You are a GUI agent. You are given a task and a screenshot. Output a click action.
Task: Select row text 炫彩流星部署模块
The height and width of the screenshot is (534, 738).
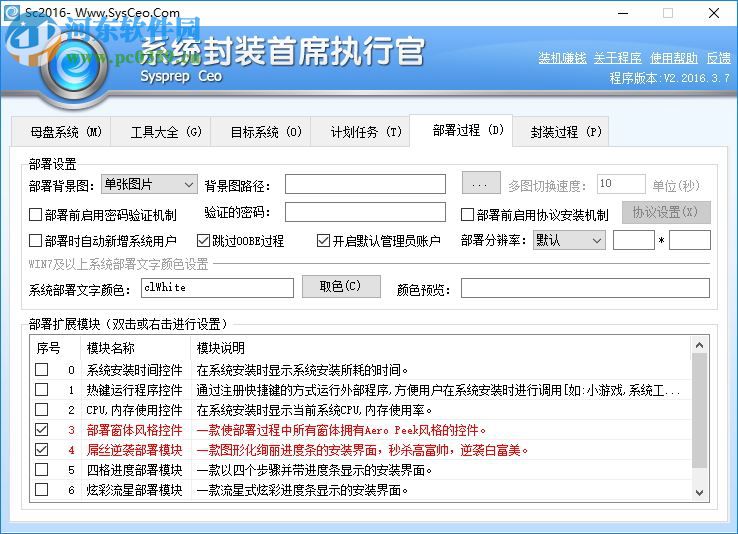[134, 490]
